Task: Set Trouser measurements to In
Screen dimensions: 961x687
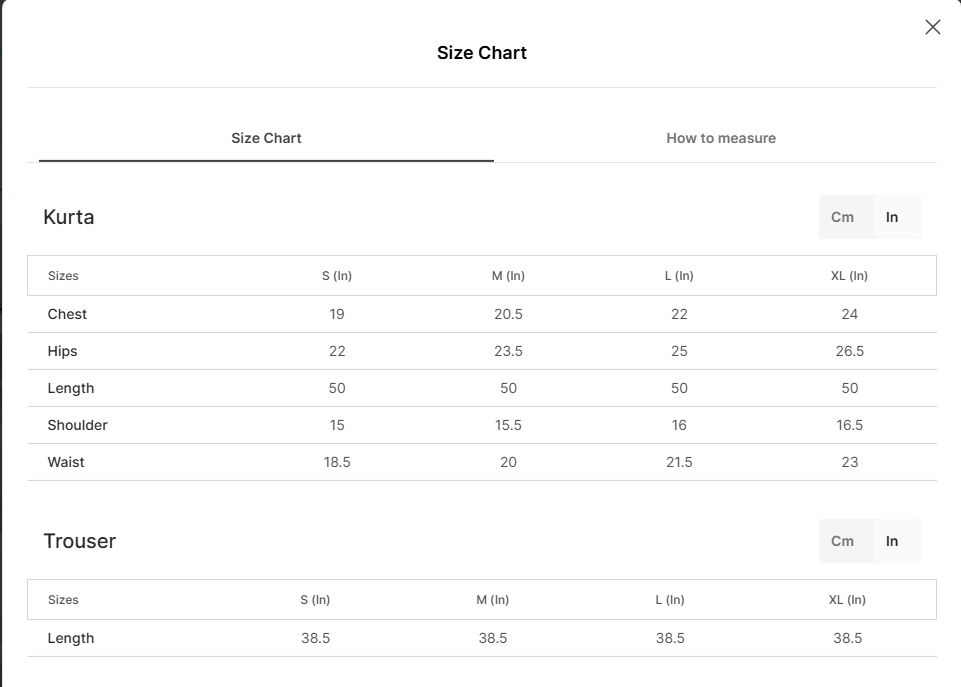Action: click(x=892, y=541)
